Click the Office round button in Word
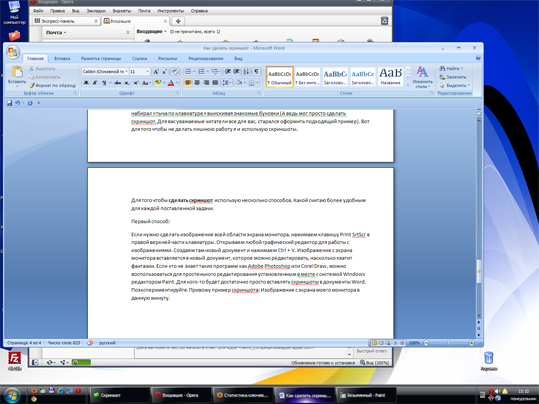539x404 pixels. click(x=13, y=52)
